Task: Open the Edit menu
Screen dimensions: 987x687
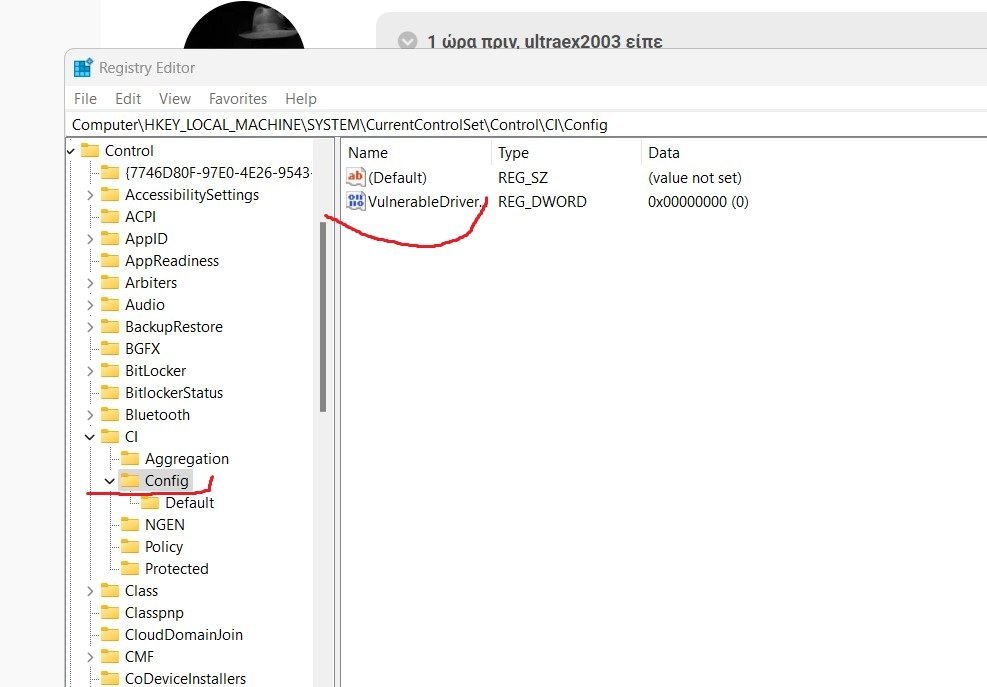Action: click(128, 99)
